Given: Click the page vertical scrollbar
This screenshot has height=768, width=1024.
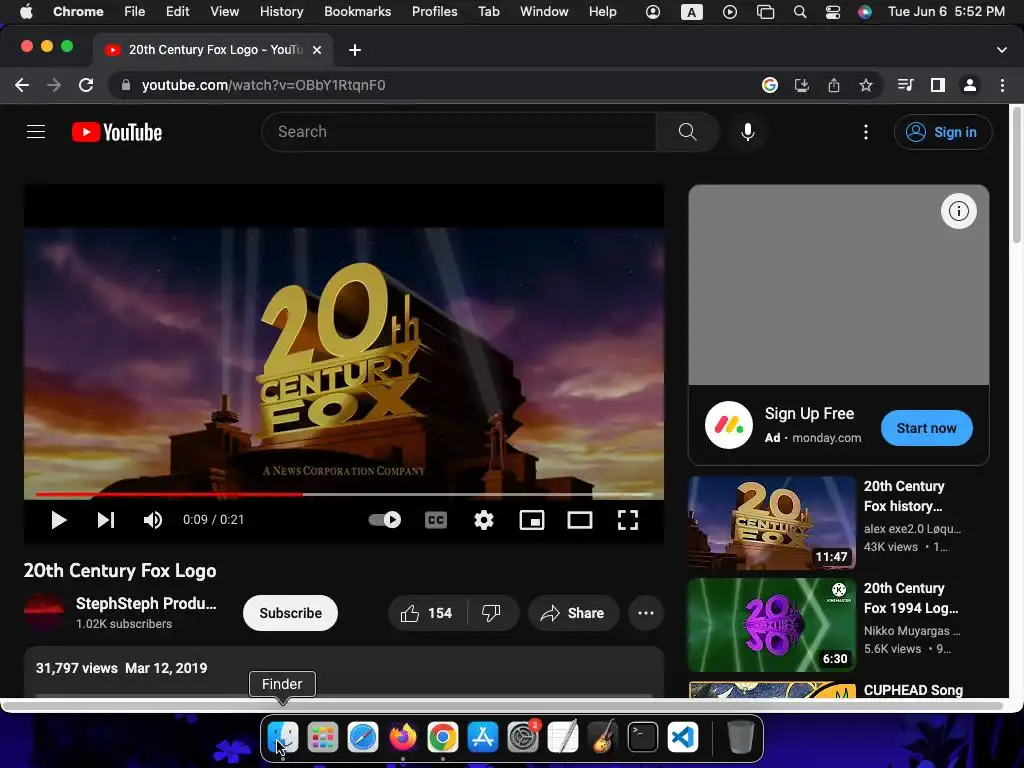Looking at the screenshot, I should click(1016, 176).
